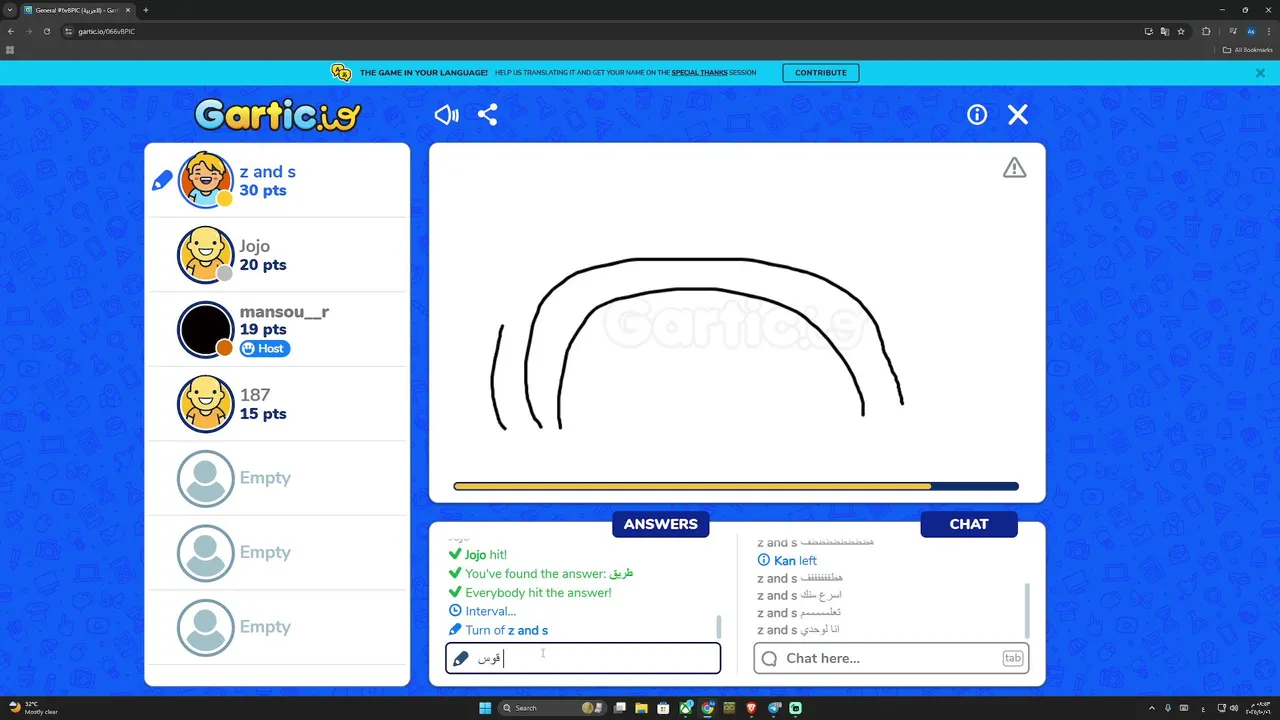Open the share room icon
The image size is (1280, 720).
point(488,115)
